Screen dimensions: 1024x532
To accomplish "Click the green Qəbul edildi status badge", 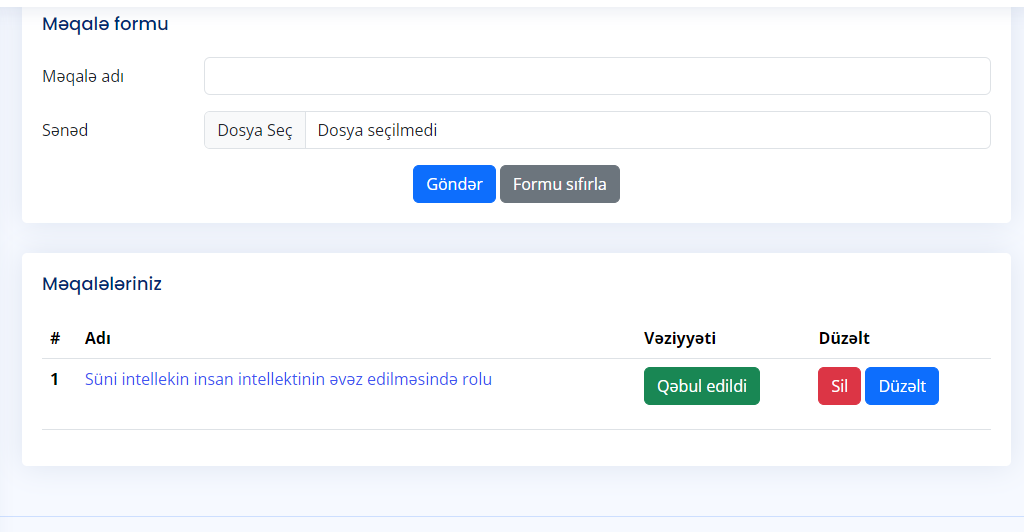I will [701, 386].
